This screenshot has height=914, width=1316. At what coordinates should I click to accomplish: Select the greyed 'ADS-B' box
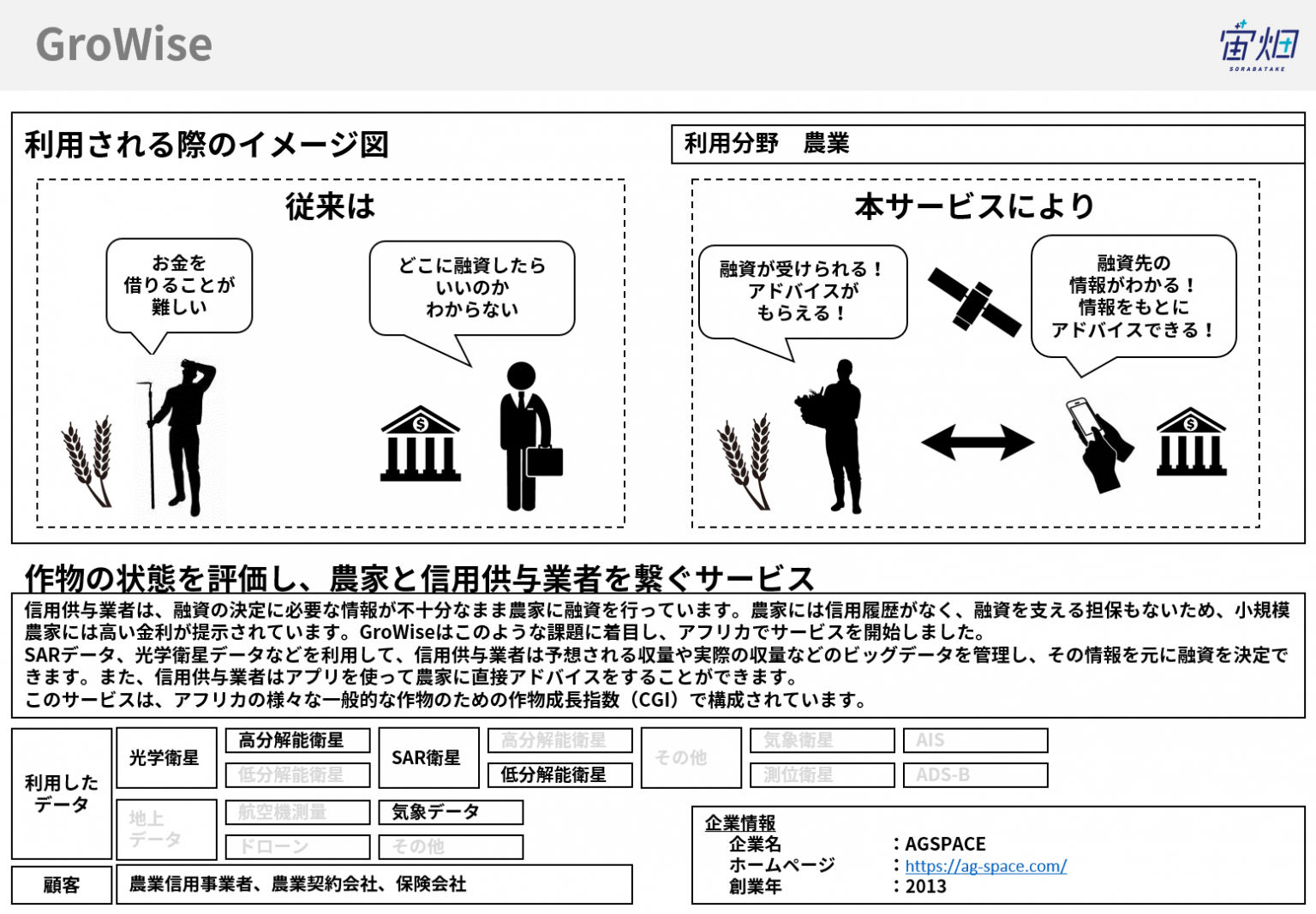pos(976,774)
